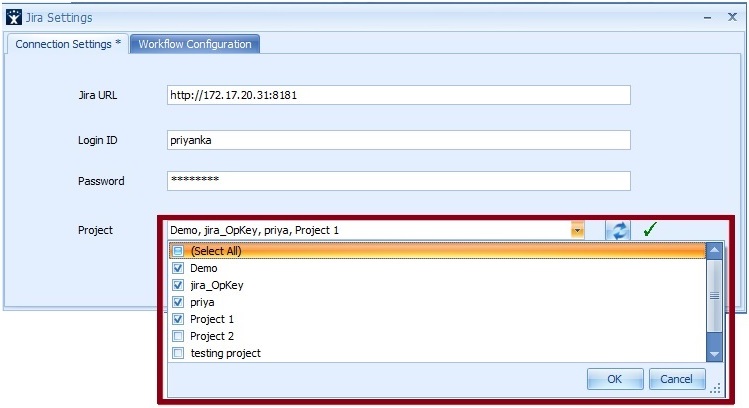749x408 pixels.
Task: Click the project list scrollbar thumb
Action: [x=714, y=296]
